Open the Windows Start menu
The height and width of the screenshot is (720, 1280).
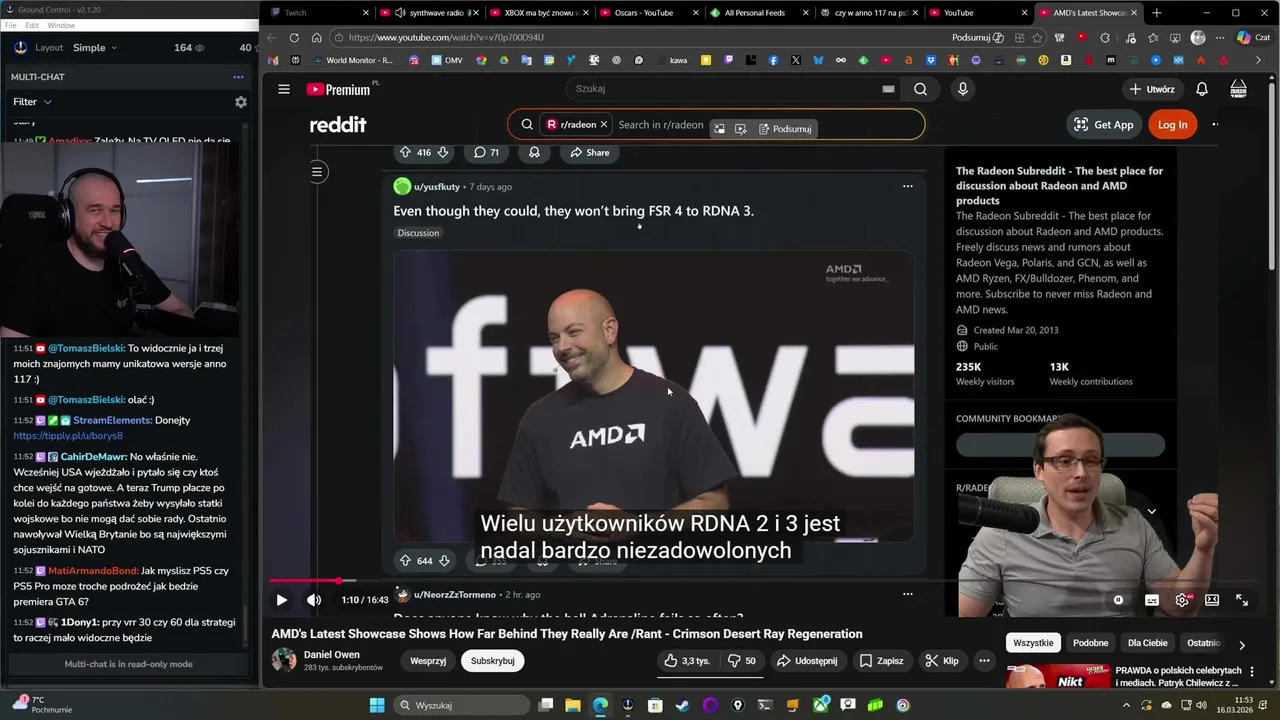(377, 705)
